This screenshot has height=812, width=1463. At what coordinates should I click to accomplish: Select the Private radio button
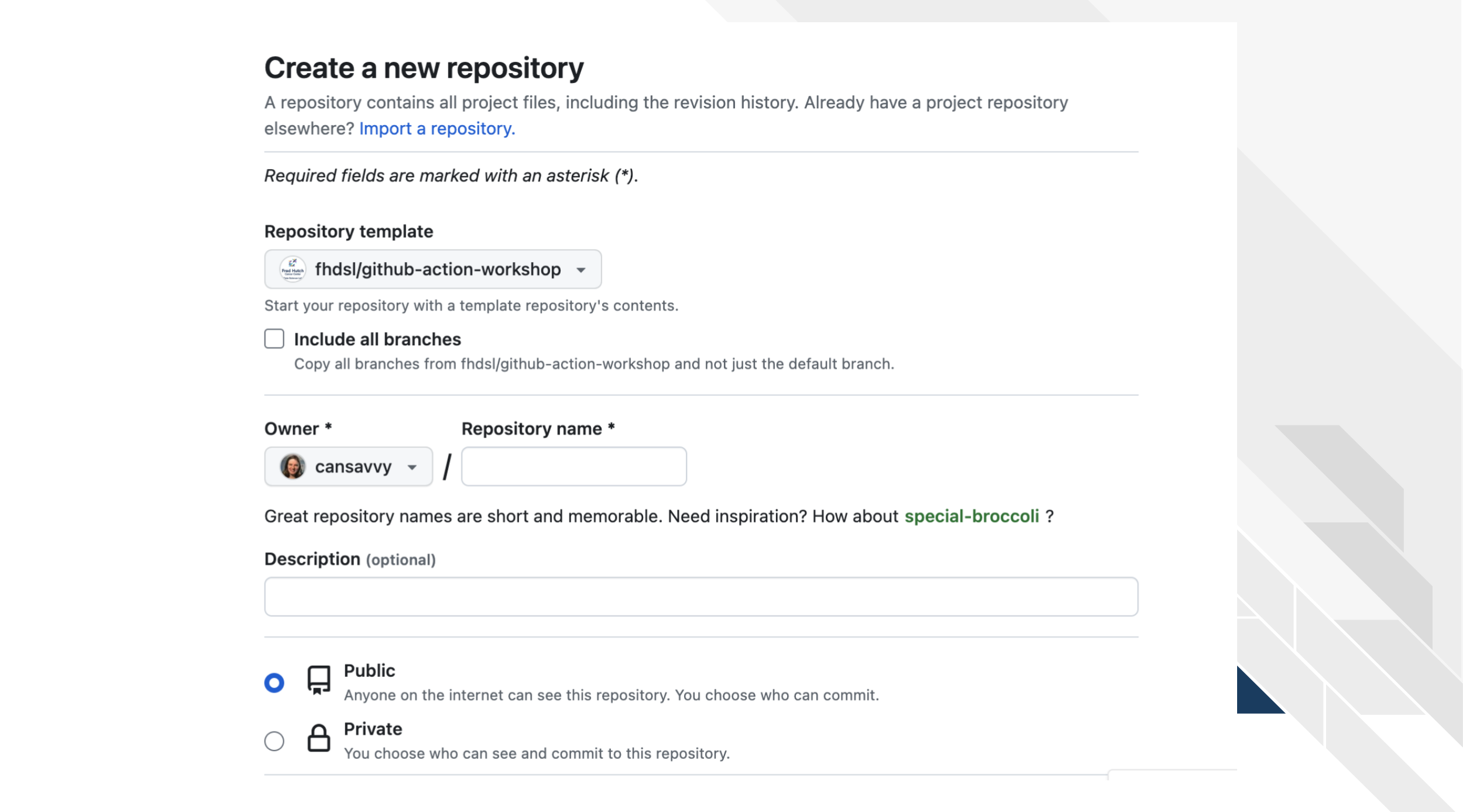[x=274, y=741]
